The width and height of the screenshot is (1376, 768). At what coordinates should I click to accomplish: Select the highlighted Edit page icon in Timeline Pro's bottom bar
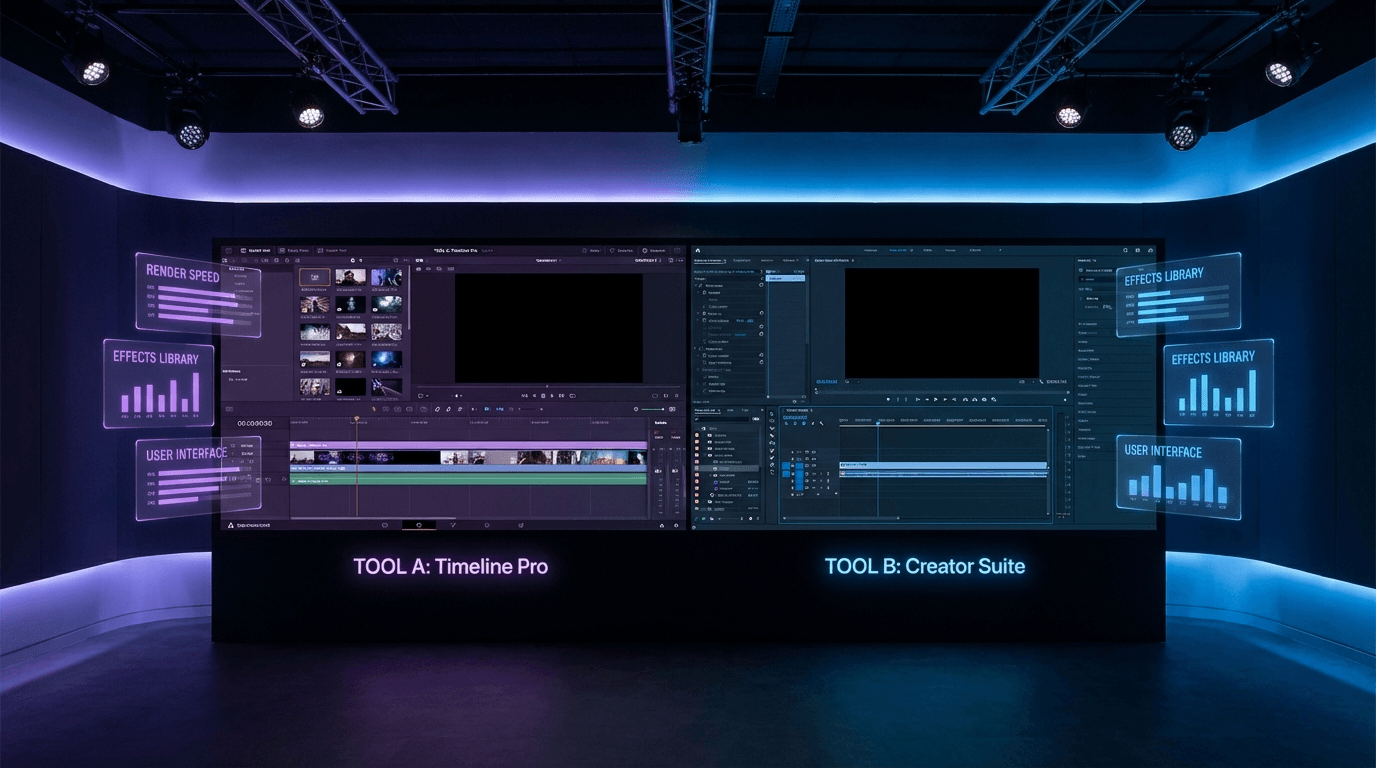(419, 524)
